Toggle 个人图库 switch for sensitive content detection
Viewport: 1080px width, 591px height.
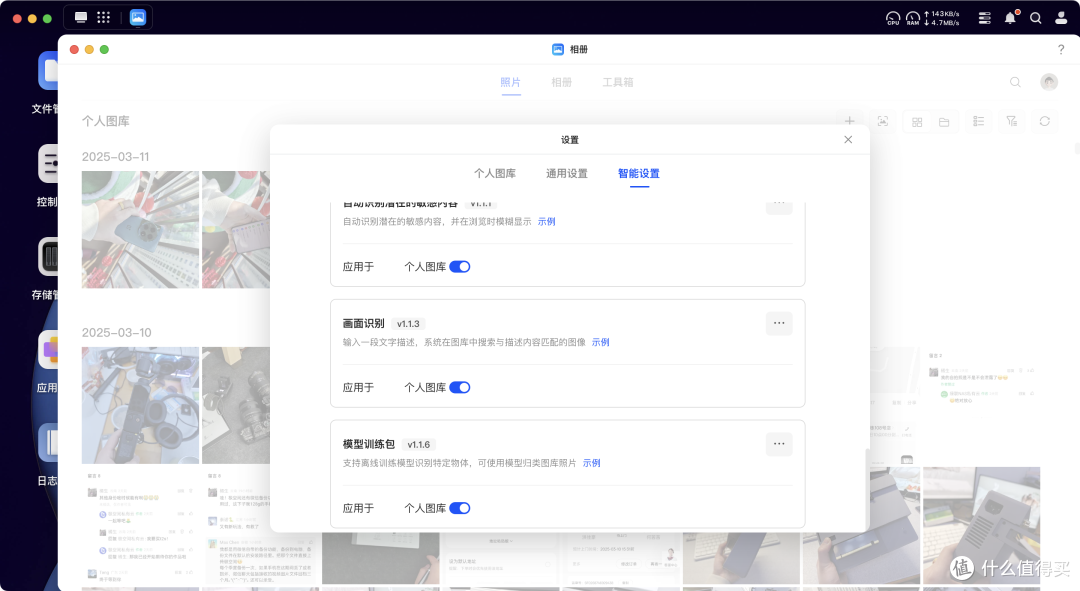point(459,267)
